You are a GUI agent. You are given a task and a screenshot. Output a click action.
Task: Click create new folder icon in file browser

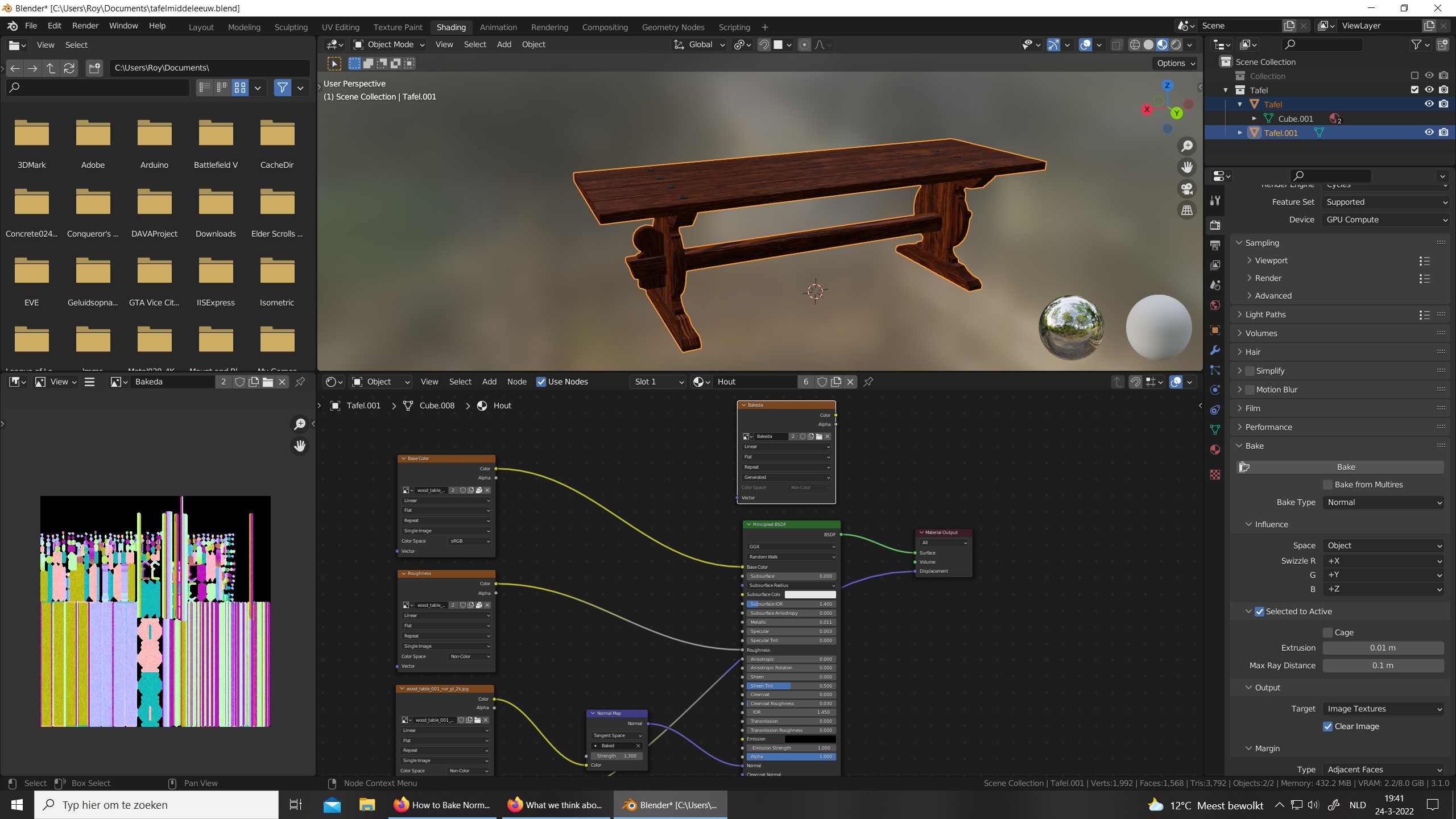94,68
